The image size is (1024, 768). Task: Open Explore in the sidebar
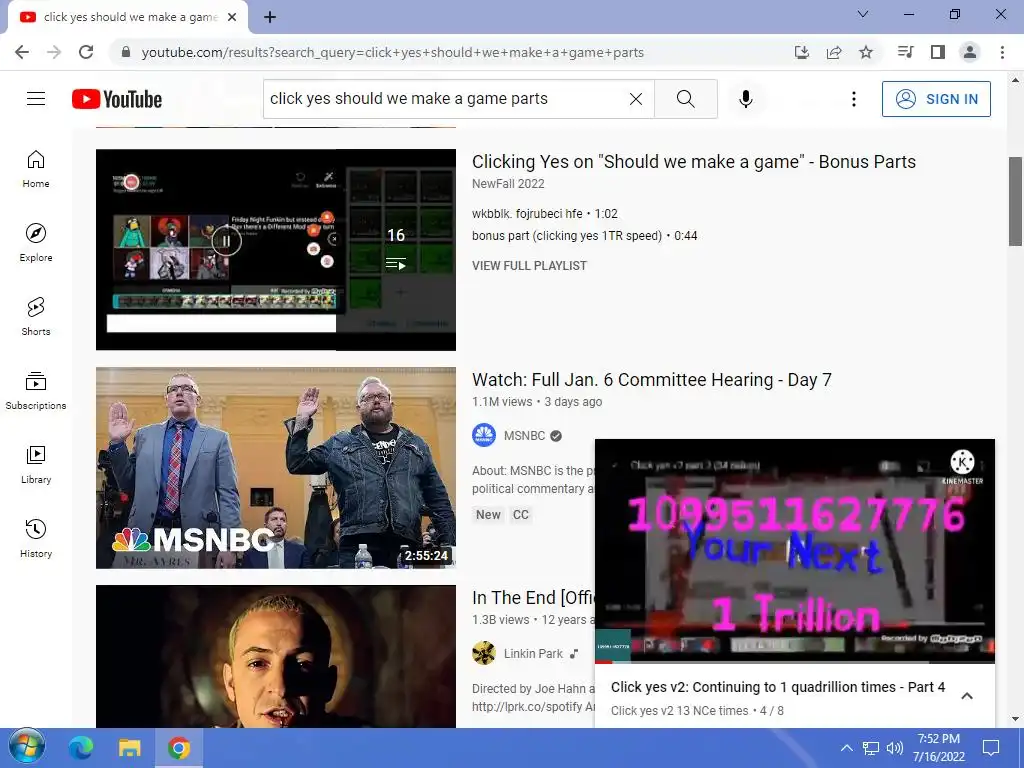(36, 243)
